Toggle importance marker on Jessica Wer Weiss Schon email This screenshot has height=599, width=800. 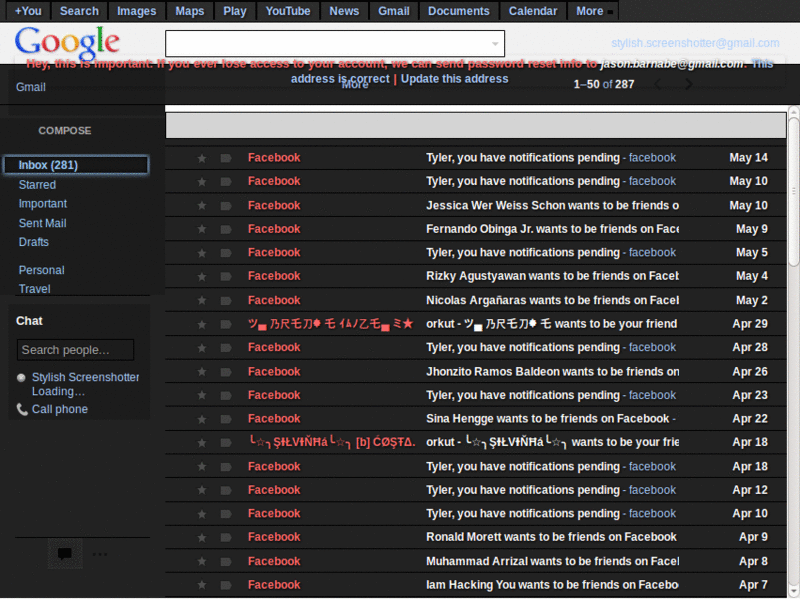[226, 206]
